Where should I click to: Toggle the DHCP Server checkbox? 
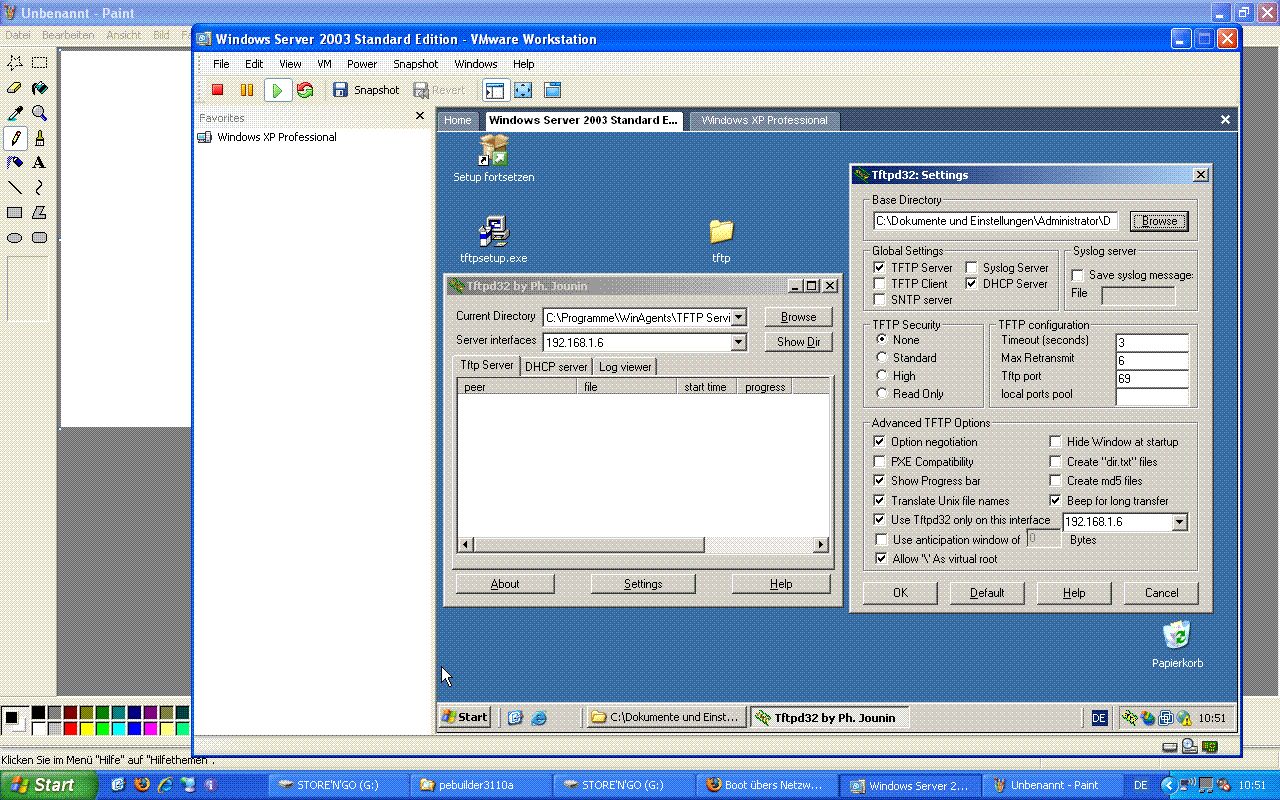pyautogui.click(x=971, y=284)
